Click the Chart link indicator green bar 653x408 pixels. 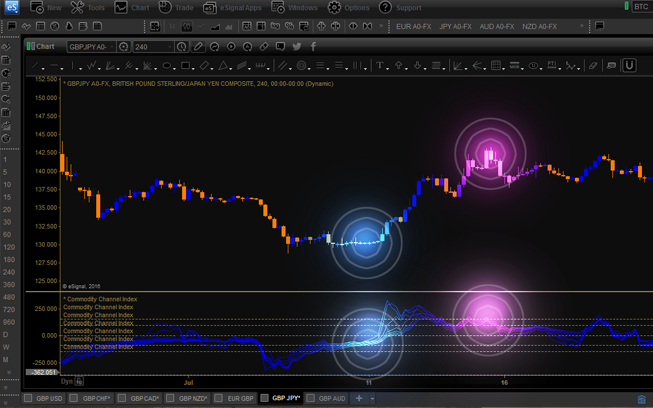tap(30, 46)
